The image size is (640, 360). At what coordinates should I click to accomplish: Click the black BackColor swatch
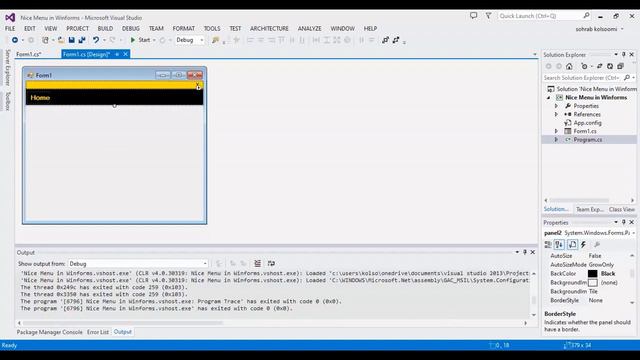pos(592,274)
